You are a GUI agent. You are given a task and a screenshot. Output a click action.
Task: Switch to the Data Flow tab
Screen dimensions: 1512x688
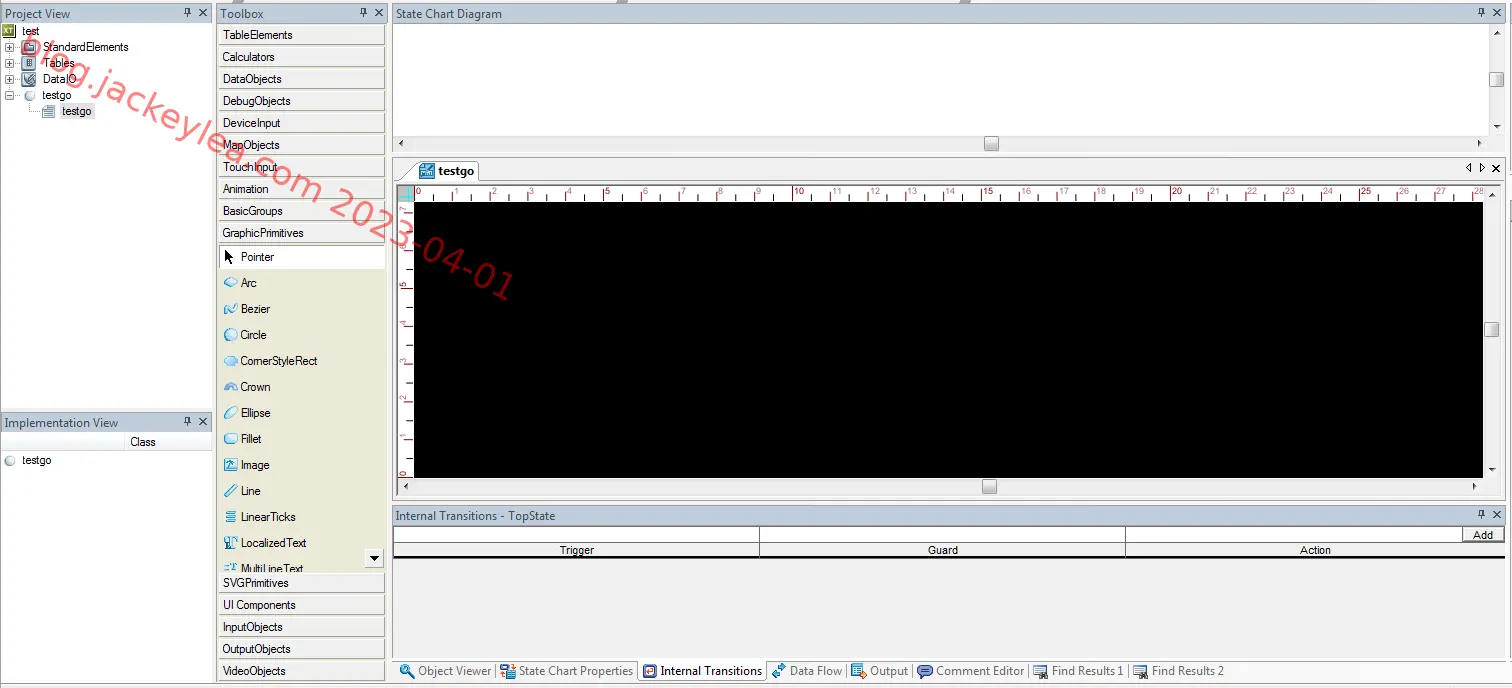pos(806,671)
